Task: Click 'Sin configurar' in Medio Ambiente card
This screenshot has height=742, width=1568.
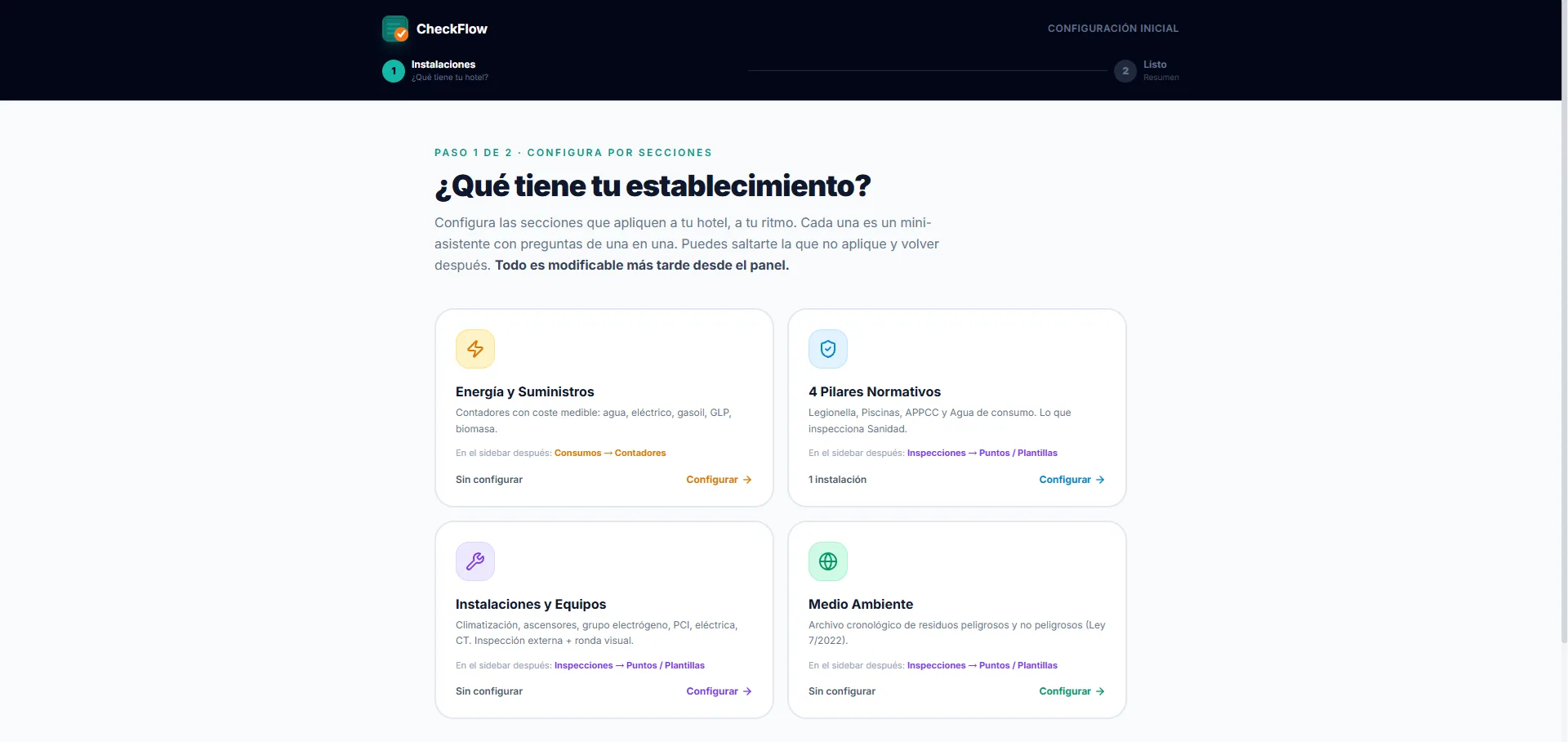Action: [842, 691]
